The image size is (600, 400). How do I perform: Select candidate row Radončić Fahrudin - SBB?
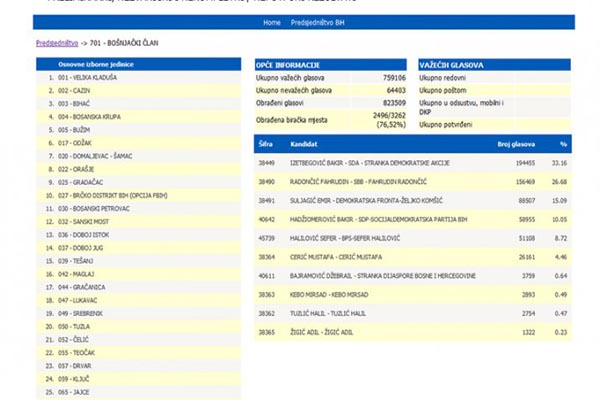[413, 182]
